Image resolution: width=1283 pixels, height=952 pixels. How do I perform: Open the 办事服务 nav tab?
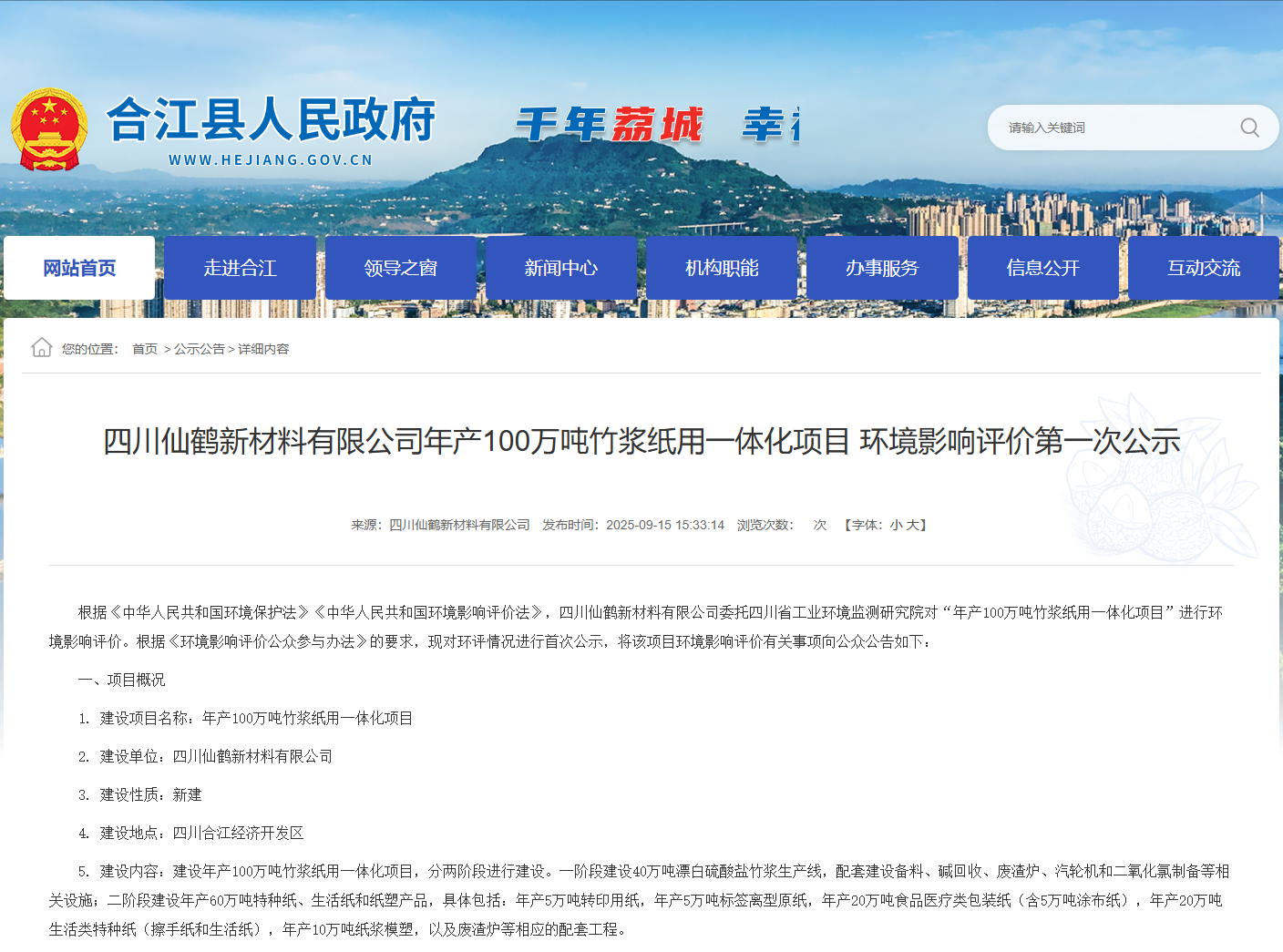click(x=882, y=268)
